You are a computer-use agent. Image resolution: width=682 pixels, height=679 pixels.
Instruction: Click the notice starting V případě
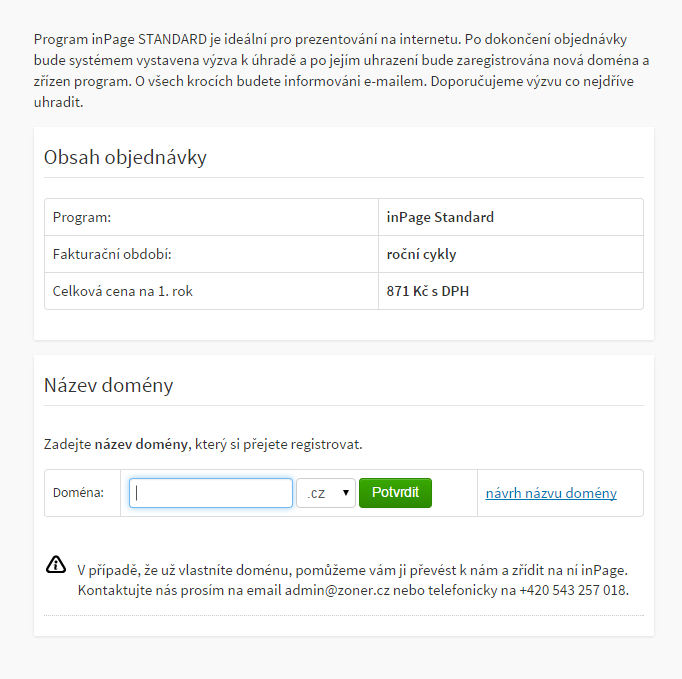pos(353,580)
